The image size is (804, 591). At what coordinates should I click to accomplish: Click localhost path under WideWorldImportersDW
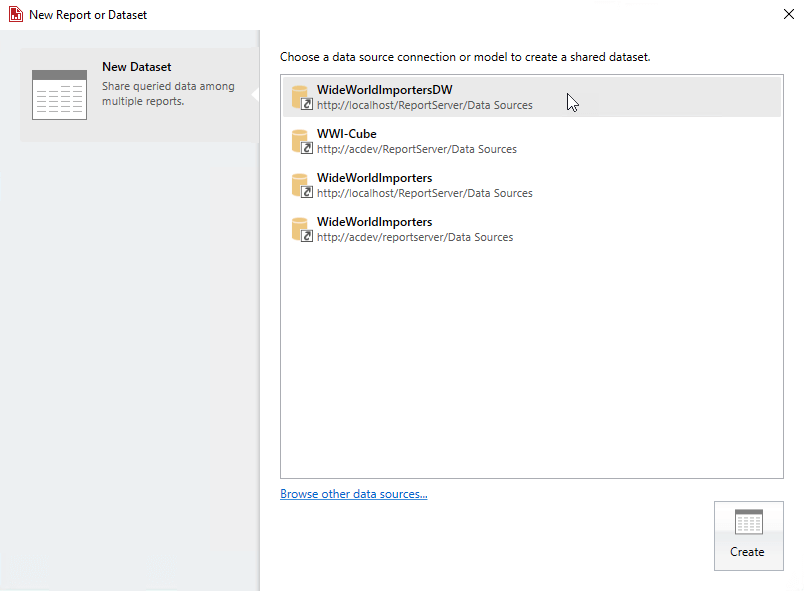point(425,105)
